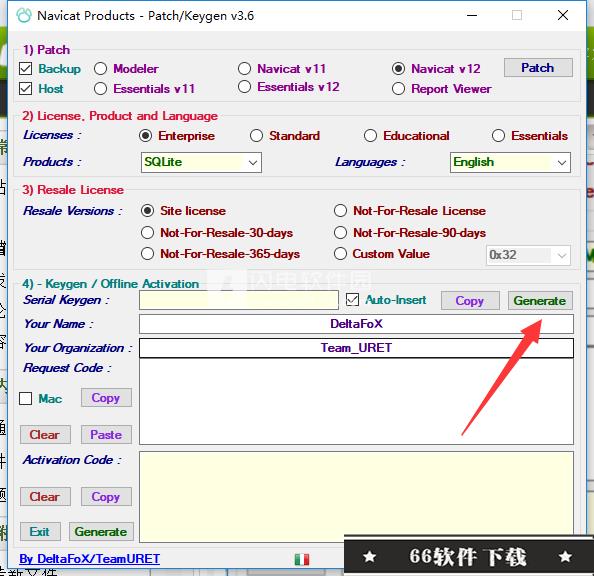Generate a serial key
This screenshot has width=594, height=576.
tap(540, 301)
